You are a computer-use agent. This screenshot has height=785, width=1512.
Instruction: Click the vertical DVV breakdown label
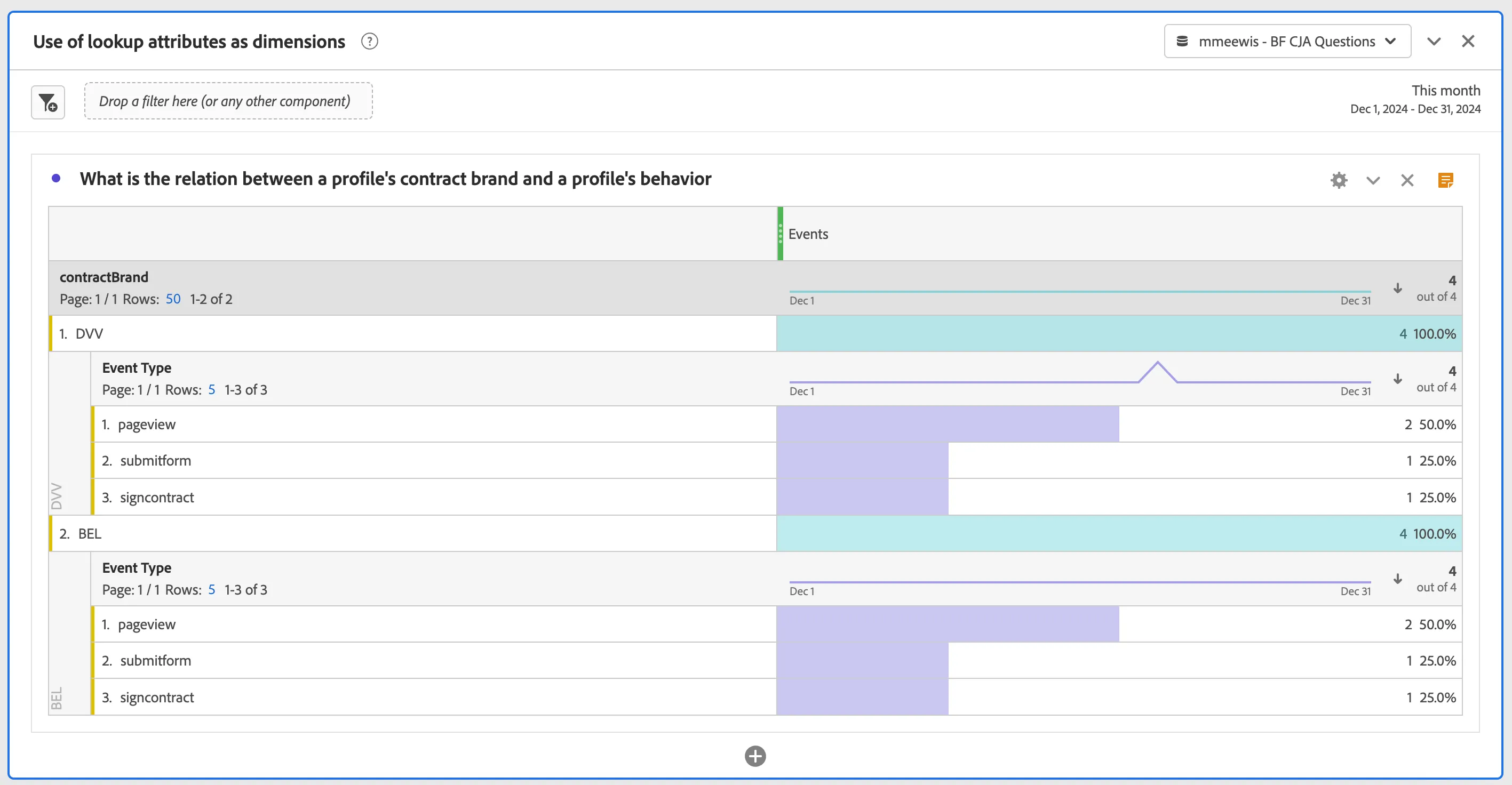[x=57, y=496]
